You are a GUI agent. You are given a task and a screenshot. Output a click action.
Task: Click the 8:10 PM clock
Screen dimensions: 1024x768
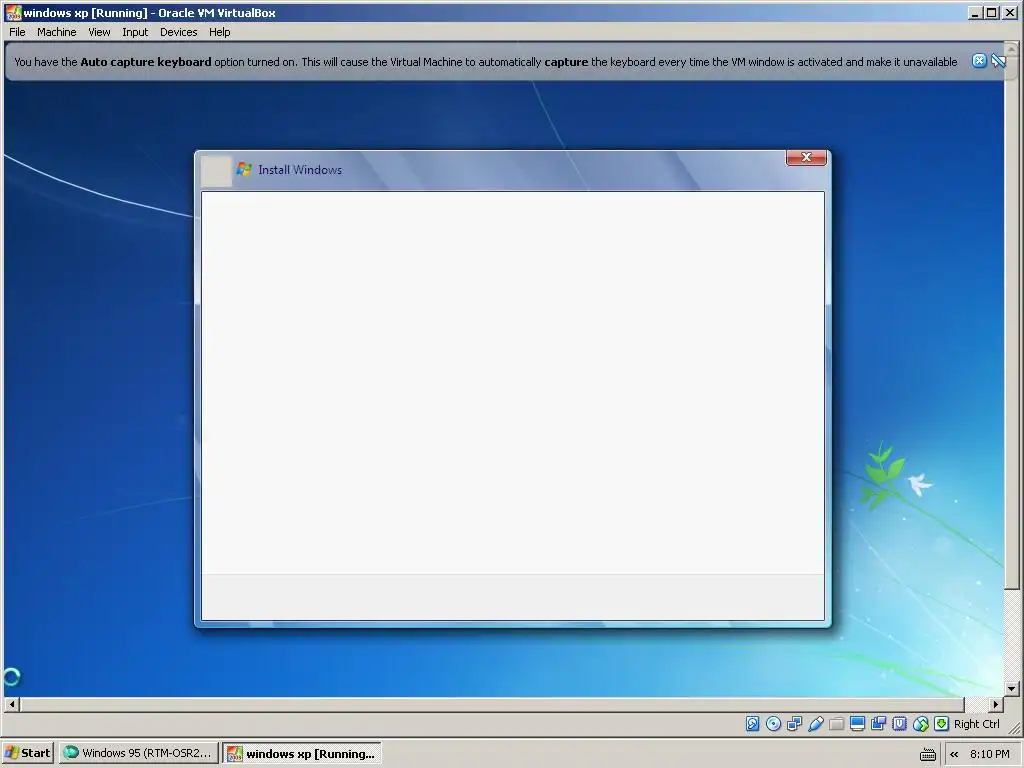coord(989,754)
